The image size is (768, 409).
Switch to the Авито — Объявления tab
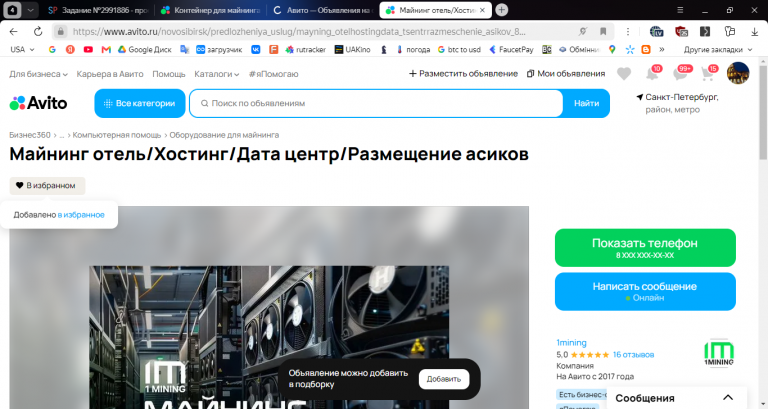pyautogui.click(x=323, y=10)
